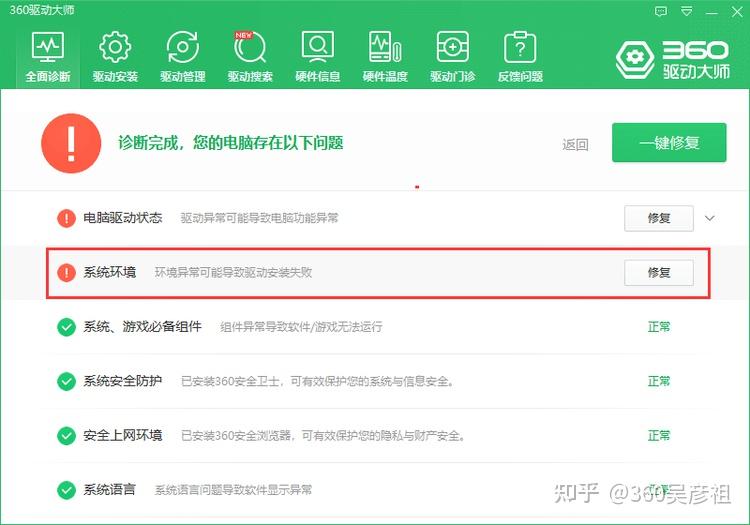Click green check icon beside 系统语言
The height and width of the screenshot is (525, 750).
coord(66,490)
